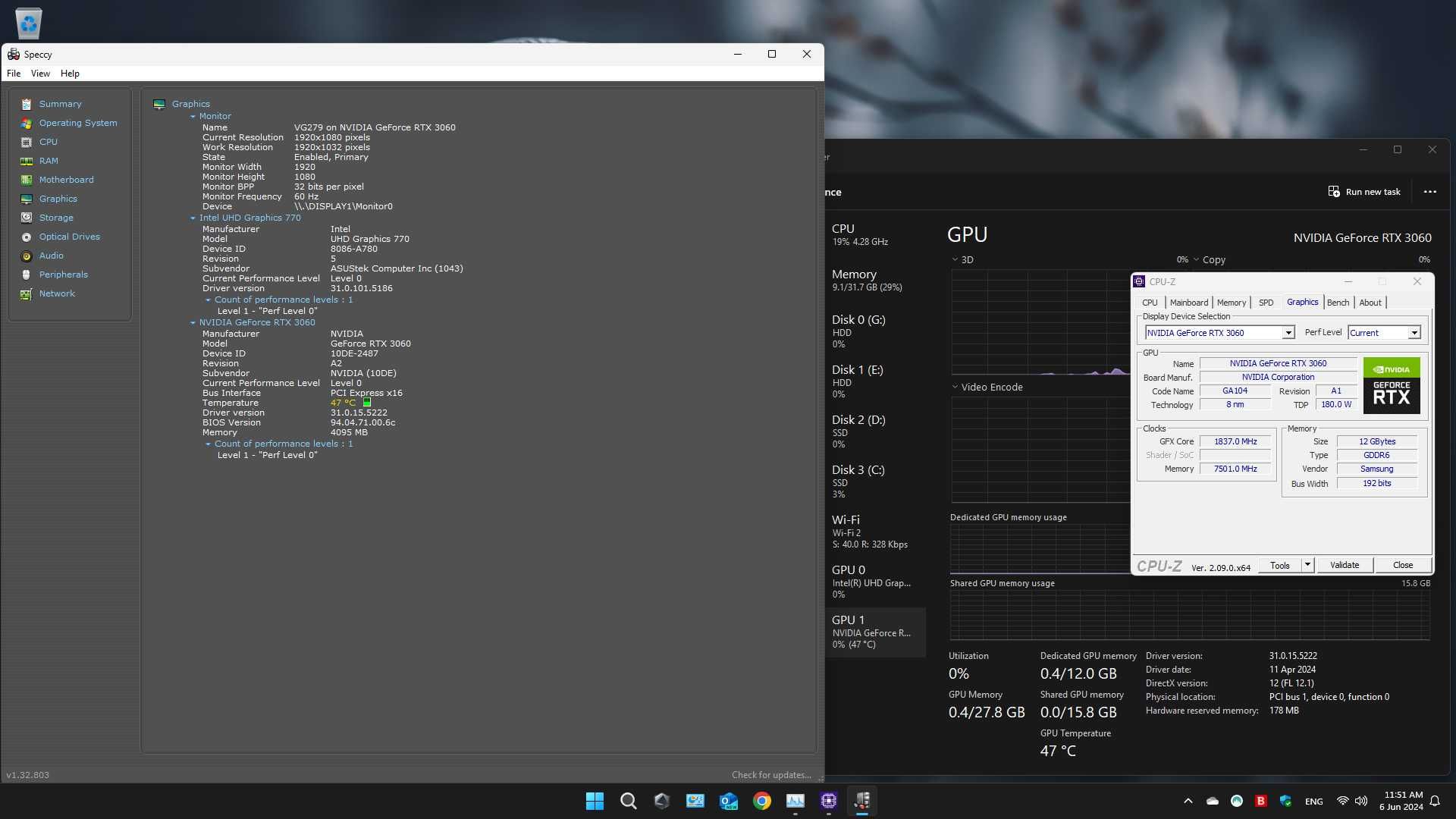
Task: Click the Close button in CPU-Z footer
Action: pyautogui.click(x=1402, y=565)
